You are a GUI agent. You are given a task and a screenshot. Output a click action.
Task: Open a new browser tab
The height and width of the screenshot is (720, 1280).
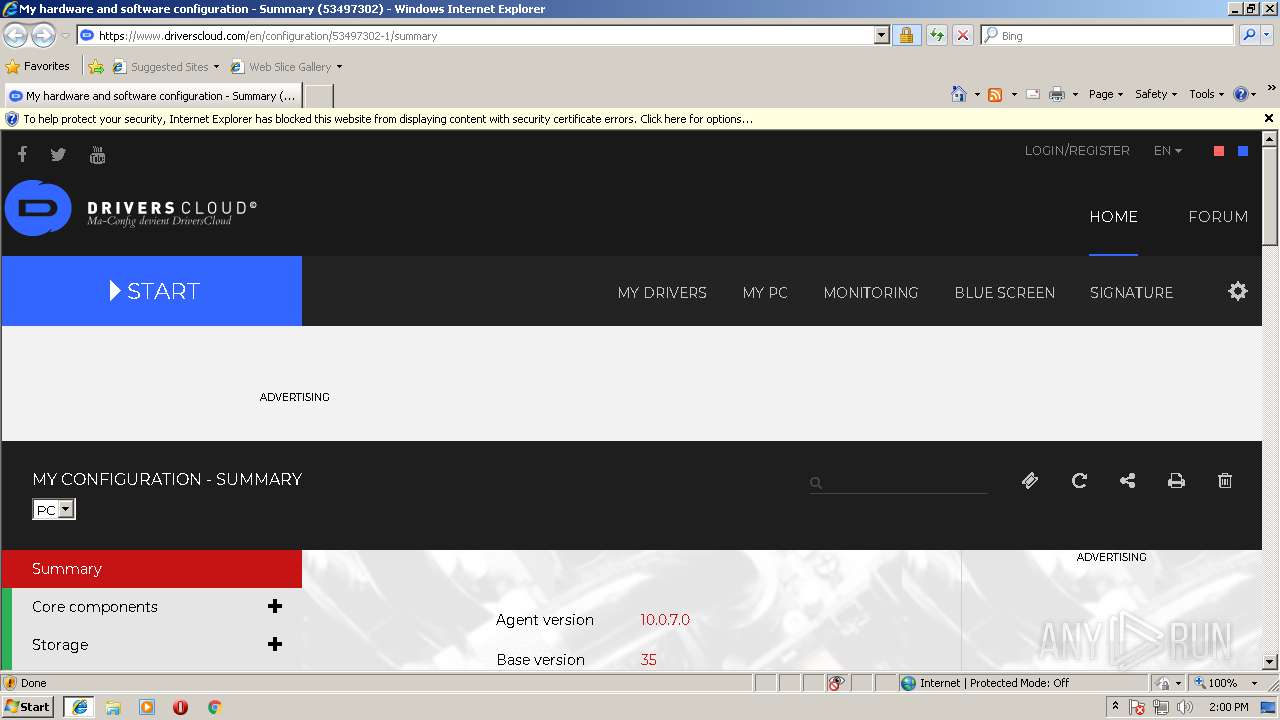tap(318, 96)
